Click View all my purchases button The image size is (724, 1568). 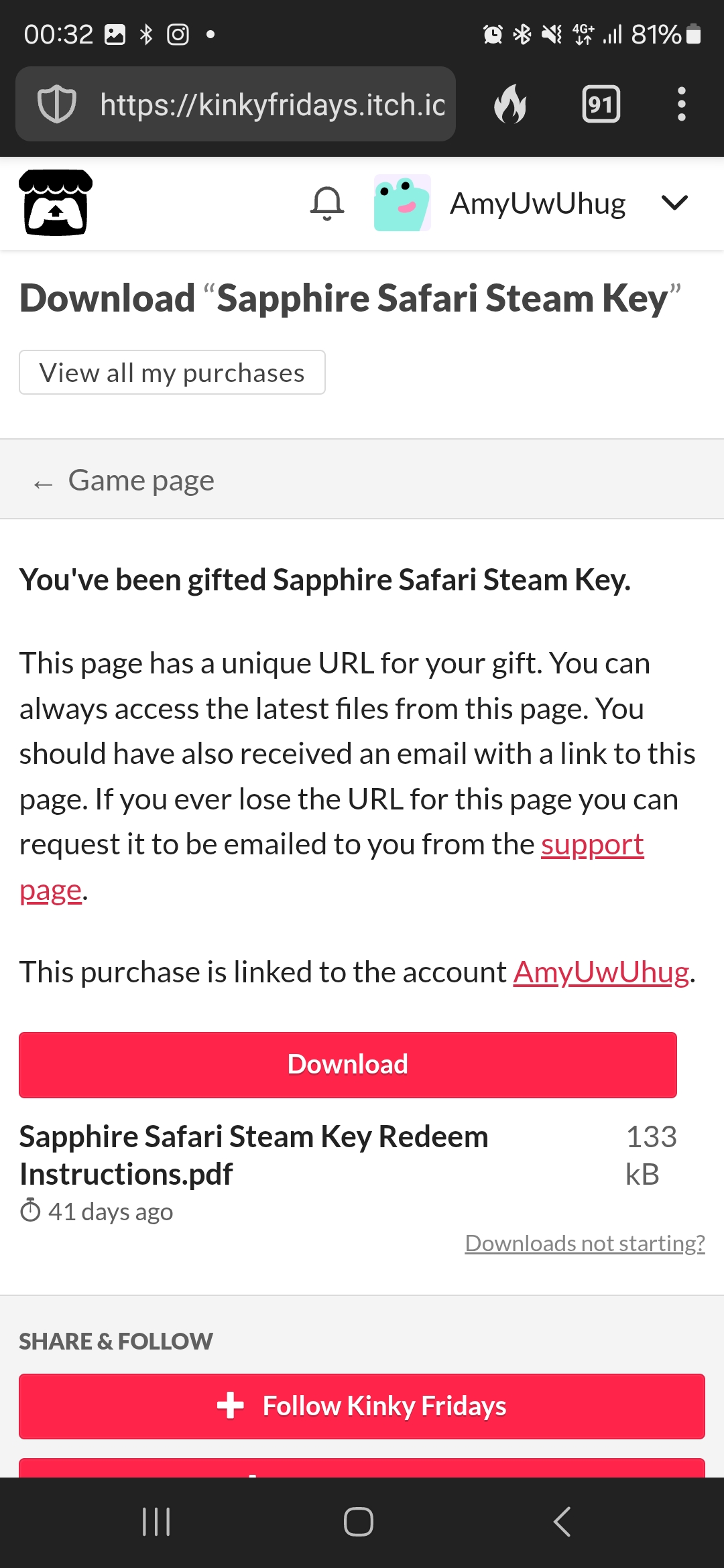click(x=172, y=373)
